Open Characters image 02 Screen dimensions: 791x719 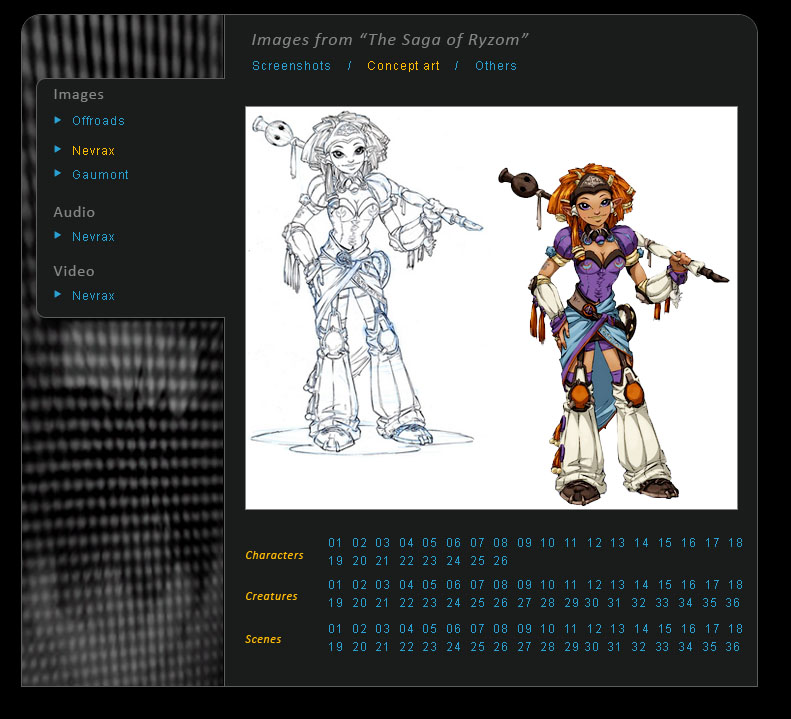tap(359, 543)
